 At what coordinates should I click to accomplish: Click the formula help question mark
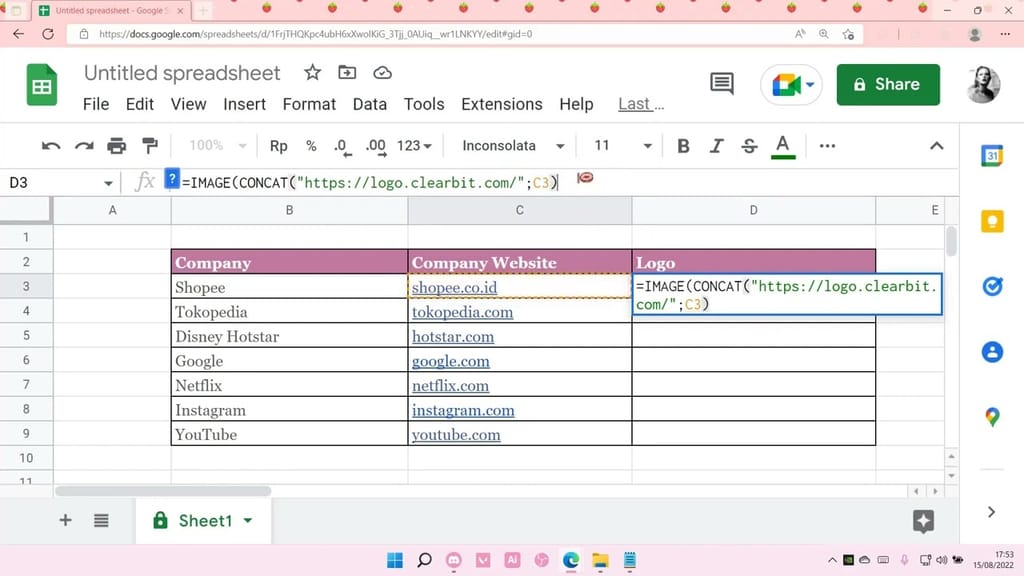click(172, 179)
